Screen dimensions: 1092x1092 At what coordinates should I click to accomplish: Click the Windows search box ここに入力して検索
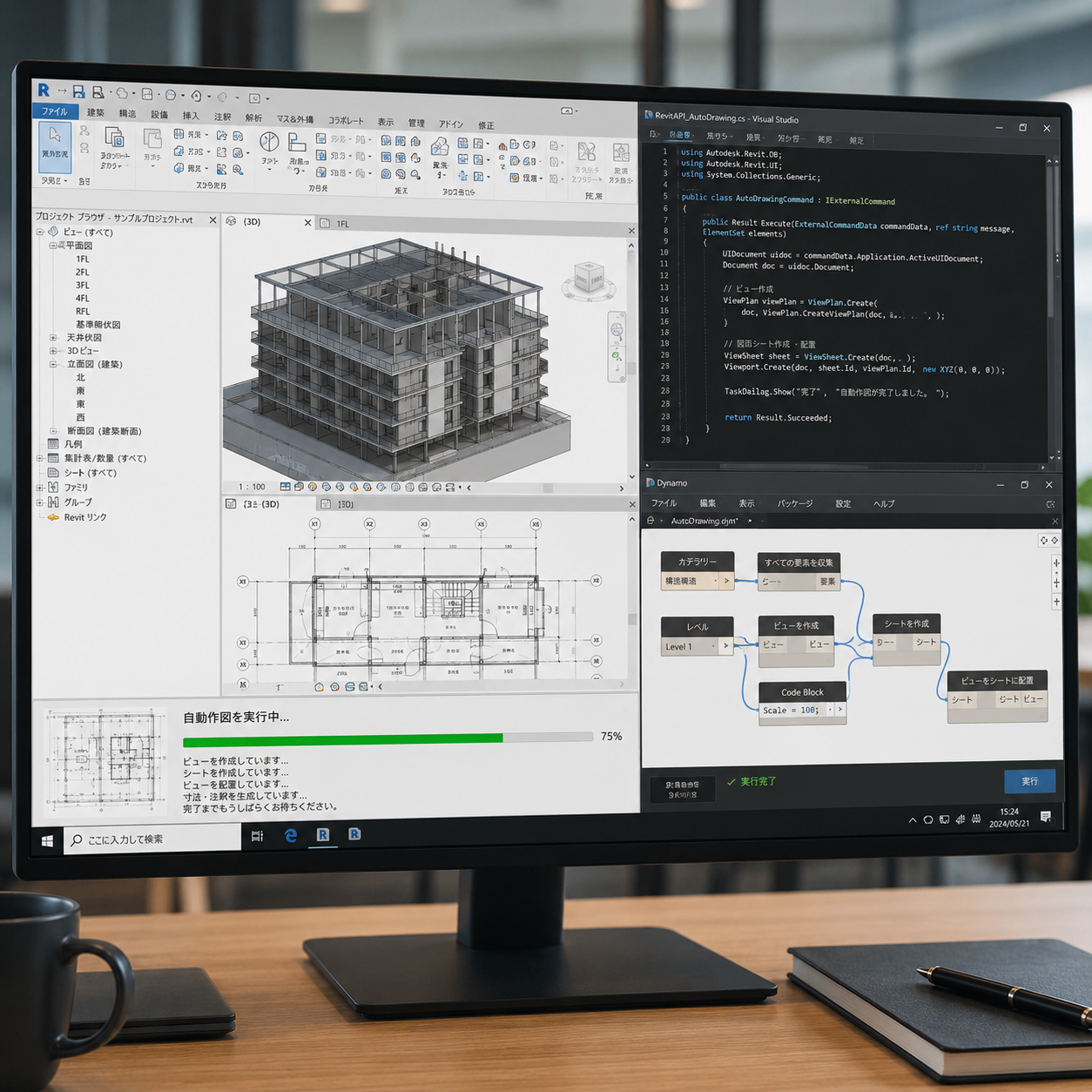153,839
